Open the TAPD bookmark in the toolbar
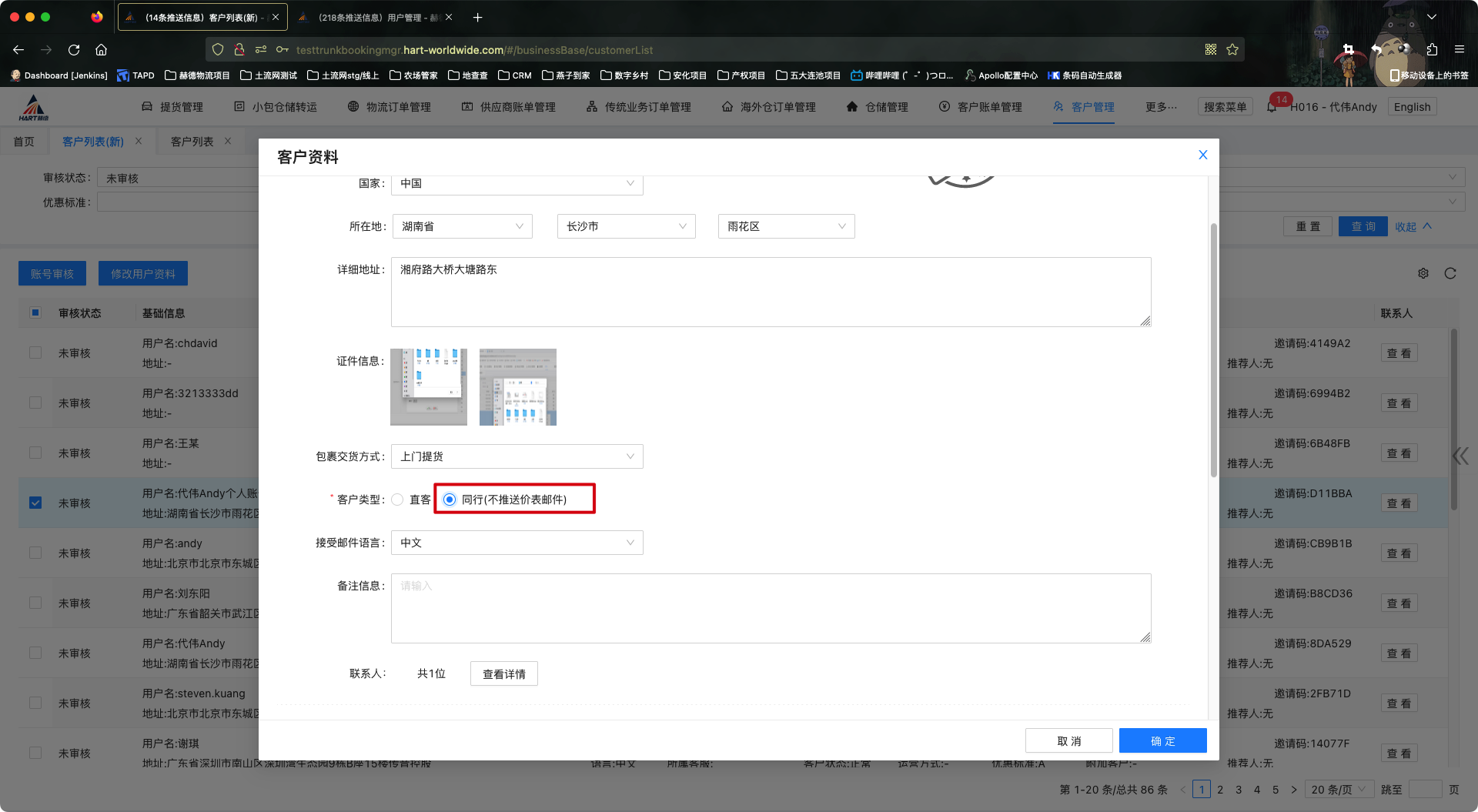 pyautogui.click(x=135, y=75)
